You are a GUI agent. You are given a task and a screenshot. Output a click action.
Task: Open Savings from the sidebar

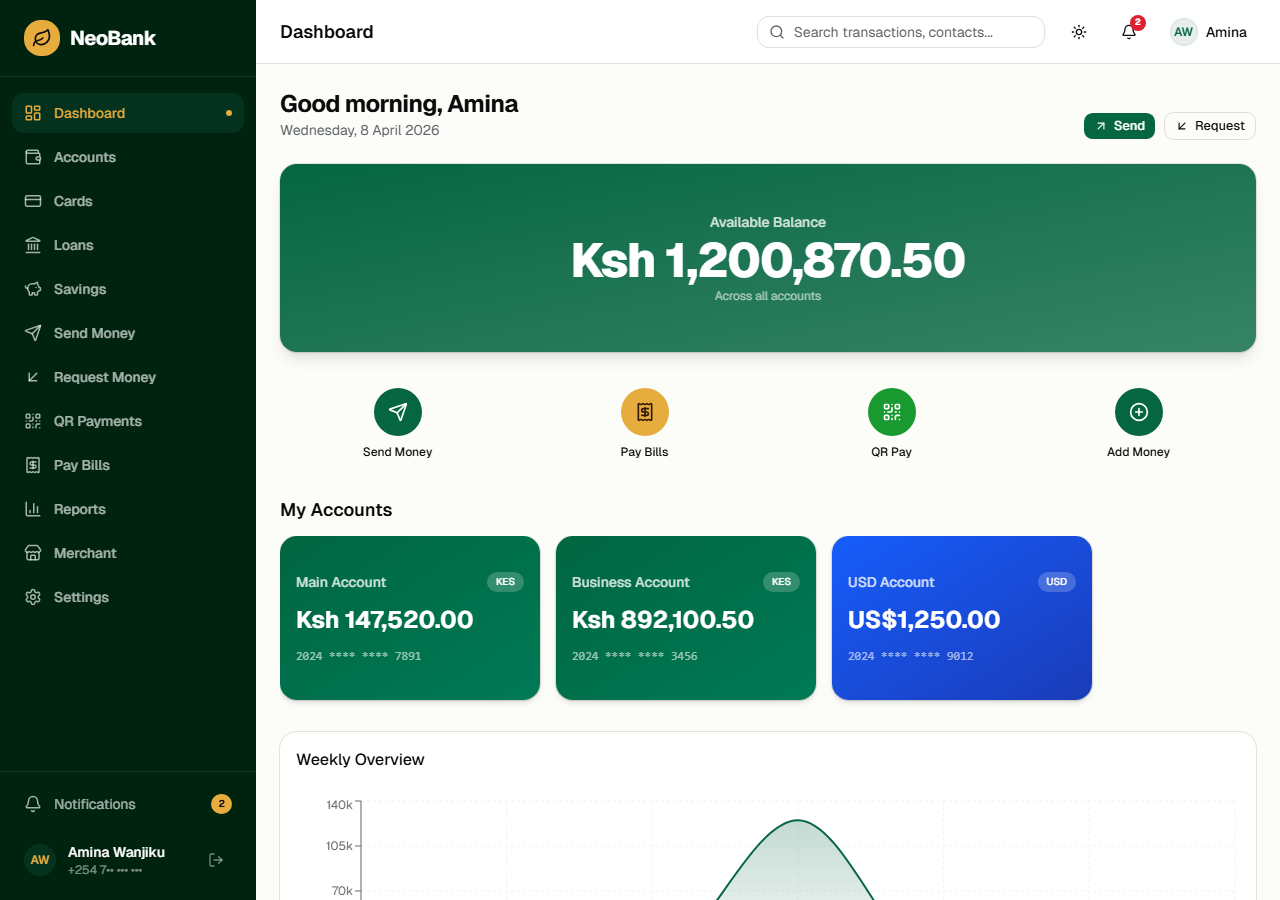point(128,289)
